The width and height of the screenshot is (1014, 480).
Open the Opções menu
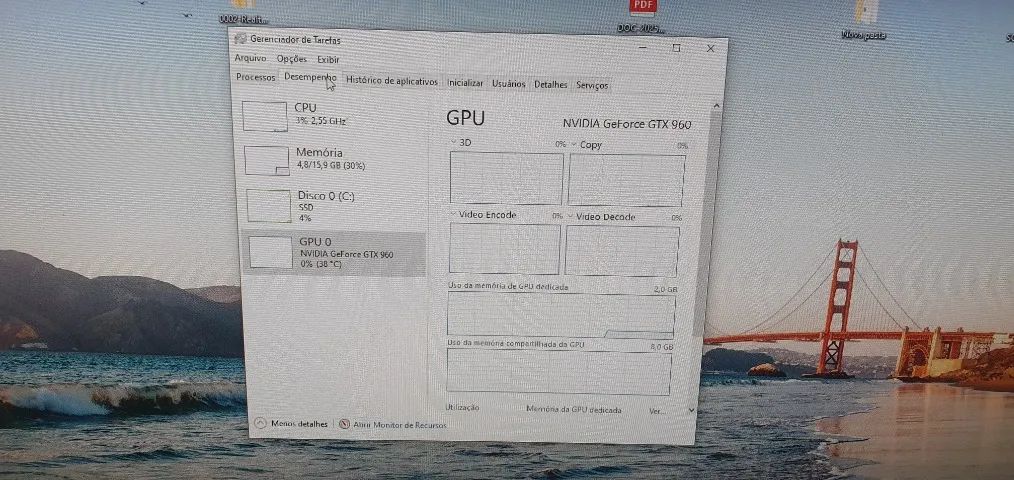[x=292, y=58]
